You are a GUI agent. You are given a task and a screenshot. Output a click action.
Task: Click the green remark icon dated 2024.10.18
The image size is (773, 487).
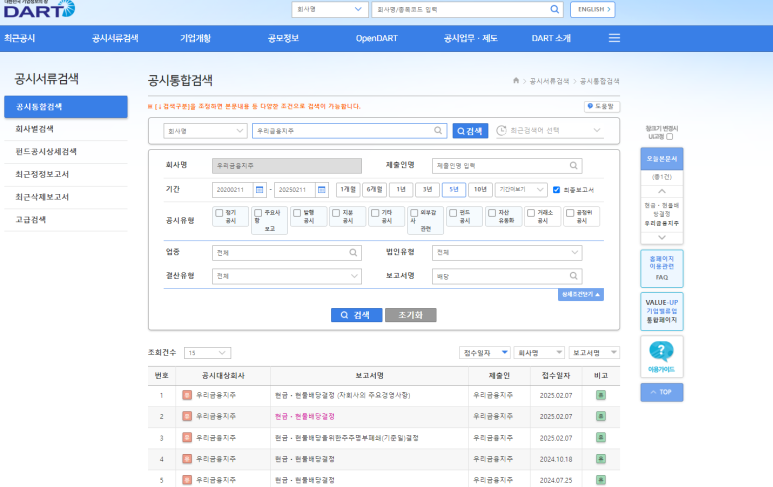[600, 458]
